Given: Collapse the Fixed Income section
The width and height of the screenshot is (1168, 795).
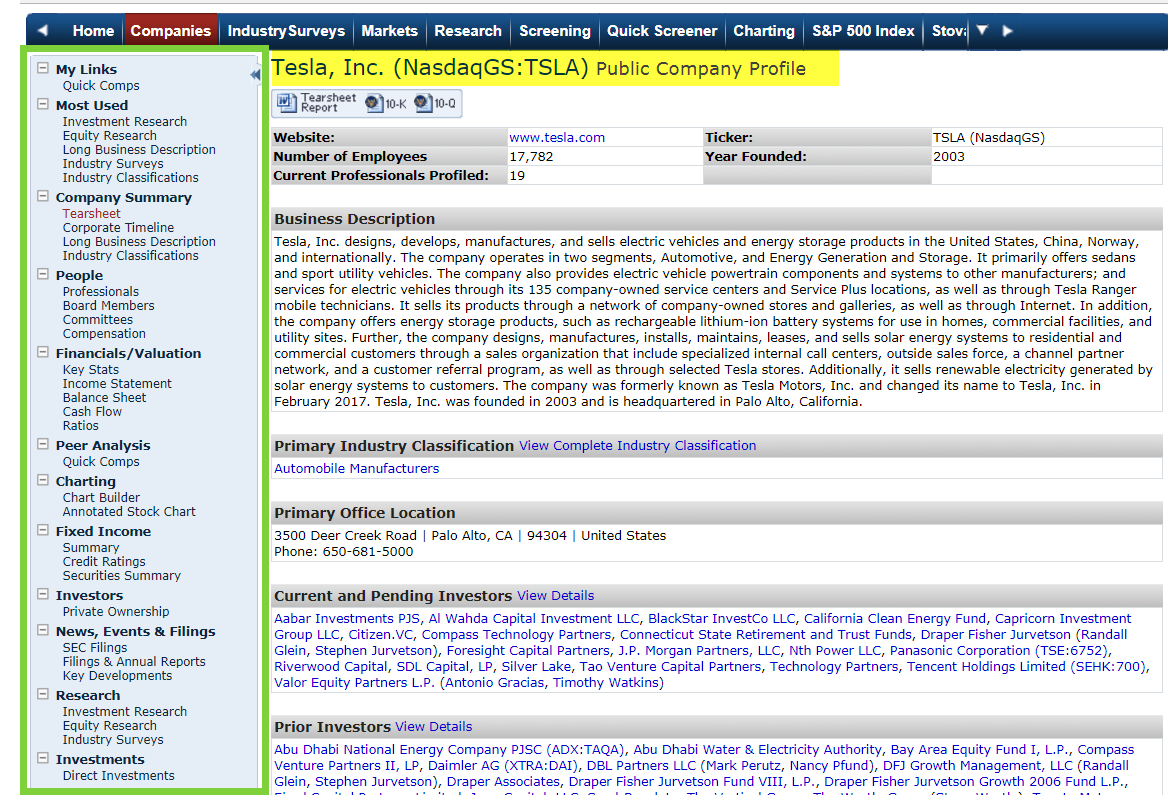Looking at the screenshot, I should click(43, 530).
